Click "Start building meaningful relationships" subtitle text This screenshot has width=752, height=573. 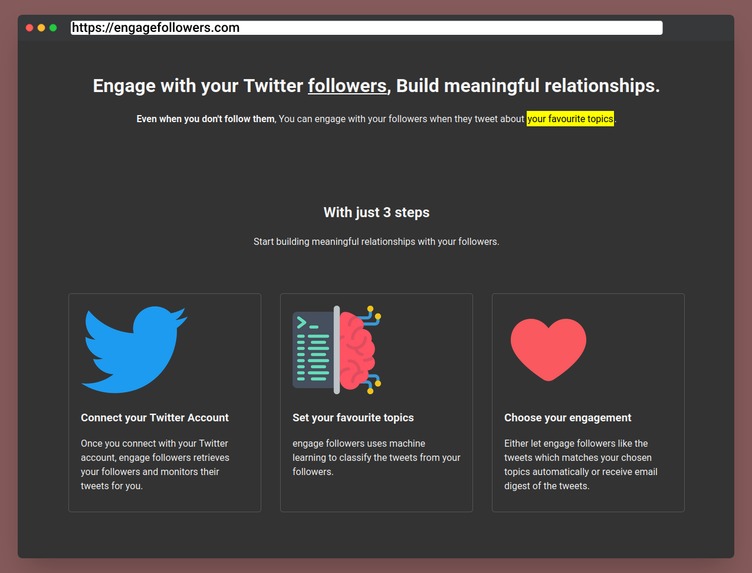[376, 242]
